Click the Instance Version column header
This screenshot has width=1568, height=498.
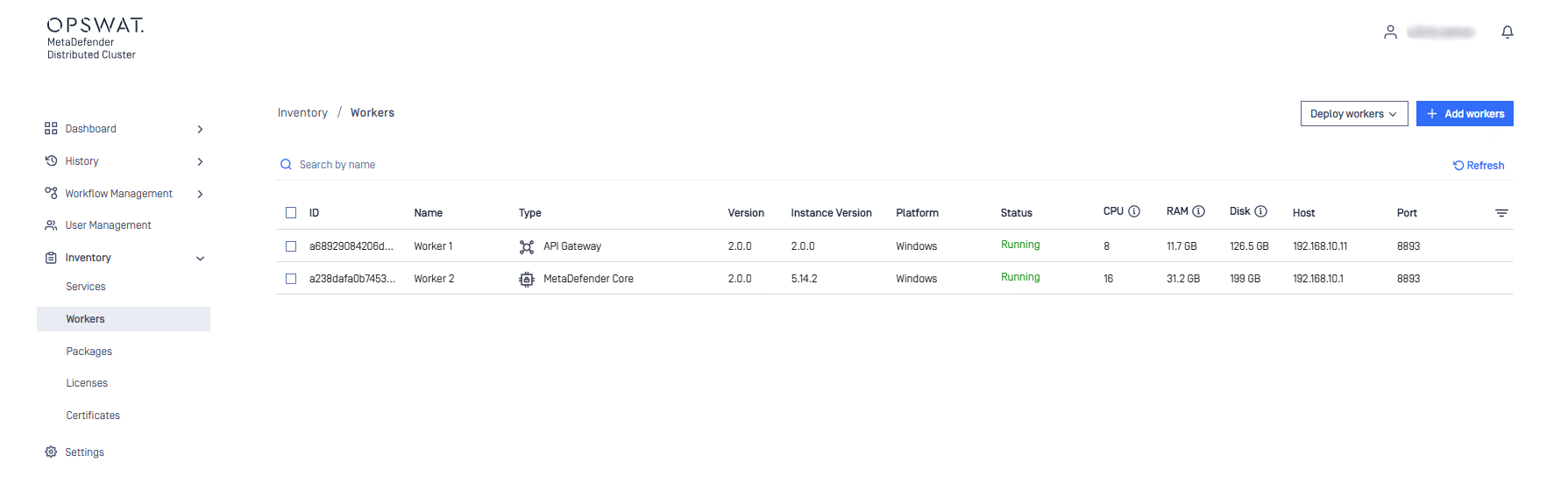pyautogui.click(x=831, y=213)
